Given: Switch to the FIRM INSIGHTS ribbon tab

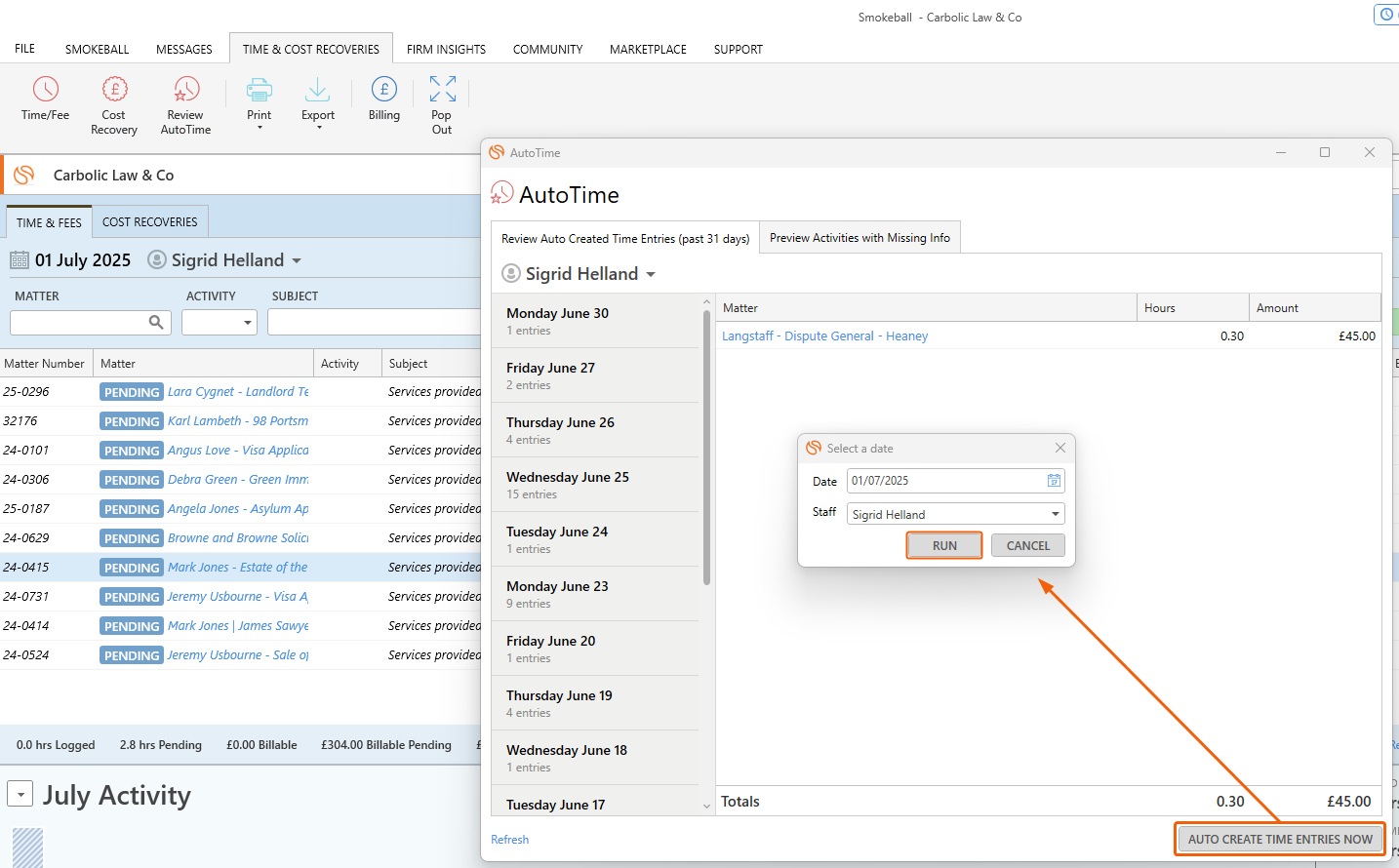Looking at the screenshot, I should click(x=446, y=49).
